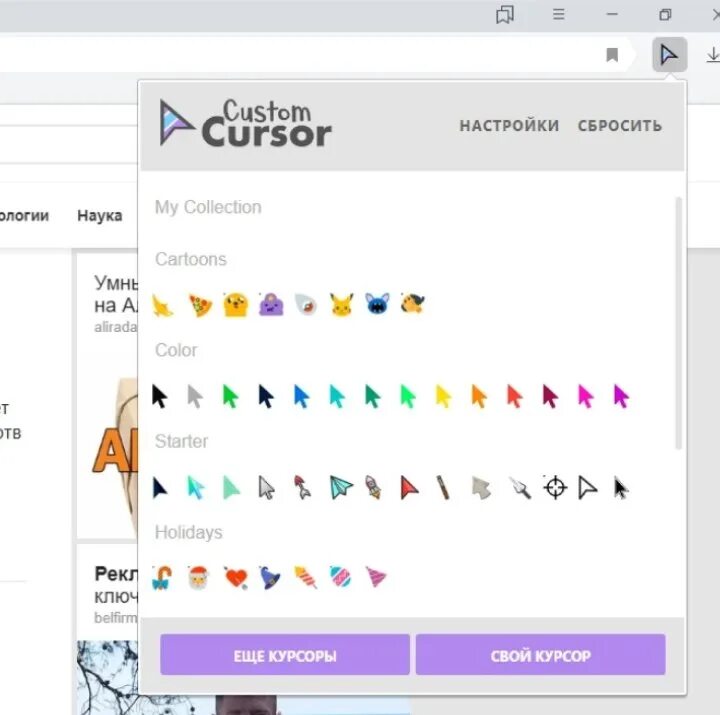The image size is (720, 715).
Task: Click the bookmark icon in address bar
Action: 612,55
